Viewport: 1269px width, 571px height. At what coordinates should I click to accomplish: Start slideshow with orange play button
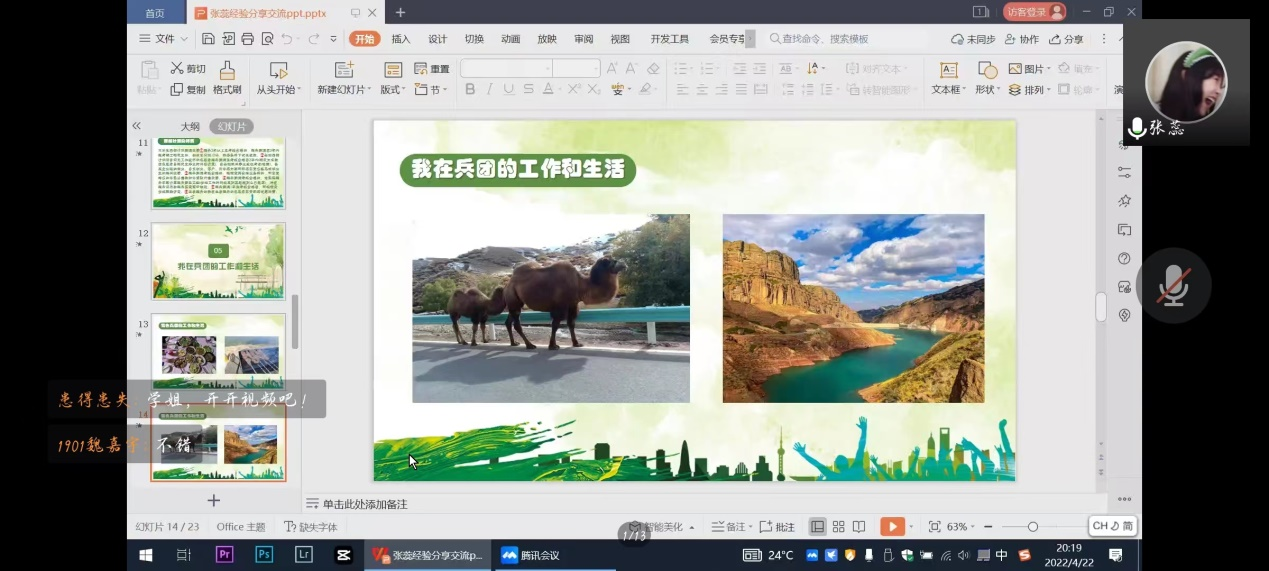tap(892, 527)
